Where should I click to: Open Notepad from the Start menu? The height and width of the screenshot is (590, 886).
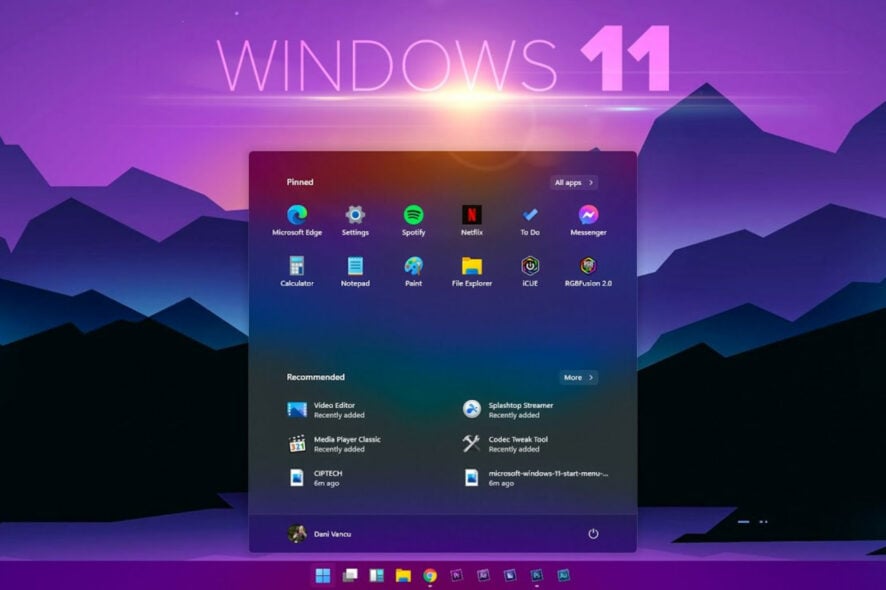355,265
